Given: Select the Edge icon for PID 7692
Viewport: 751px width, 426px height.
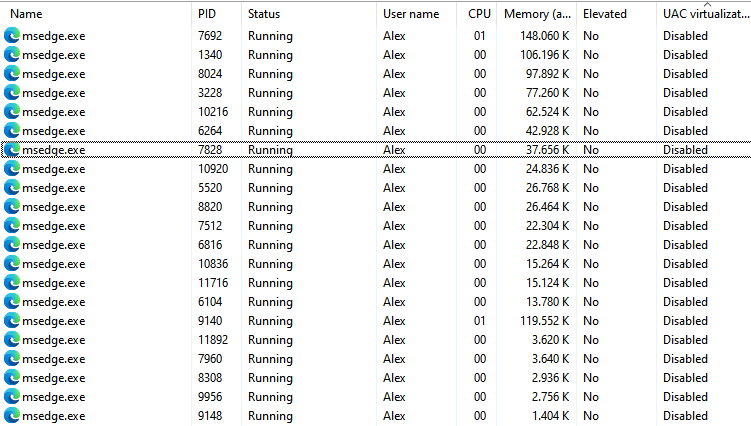Looking at the screenshot, I should click(x=12, y=35).
